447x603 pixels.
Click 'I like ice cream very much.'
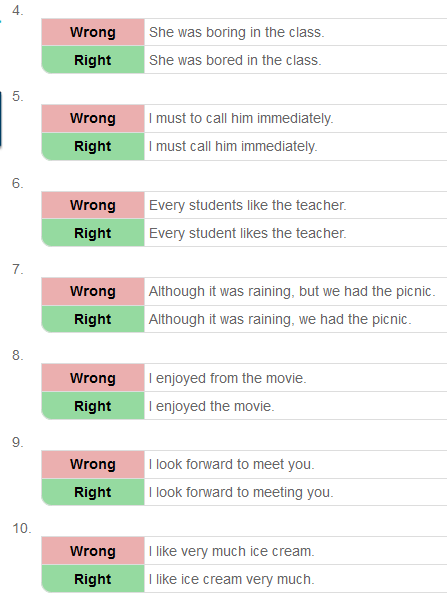232,580
